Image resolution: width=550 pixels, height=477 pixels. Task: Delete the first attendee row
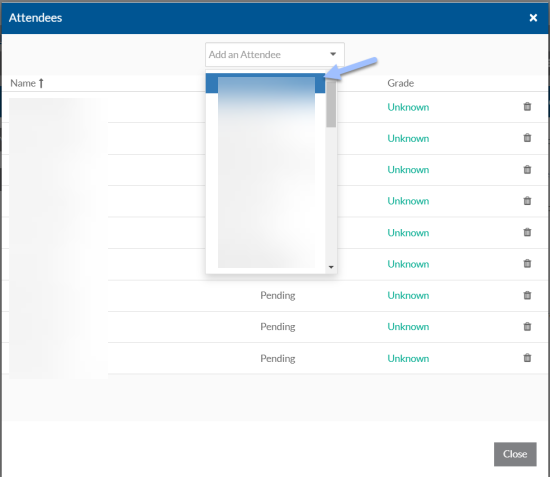(x=527, y=107)
